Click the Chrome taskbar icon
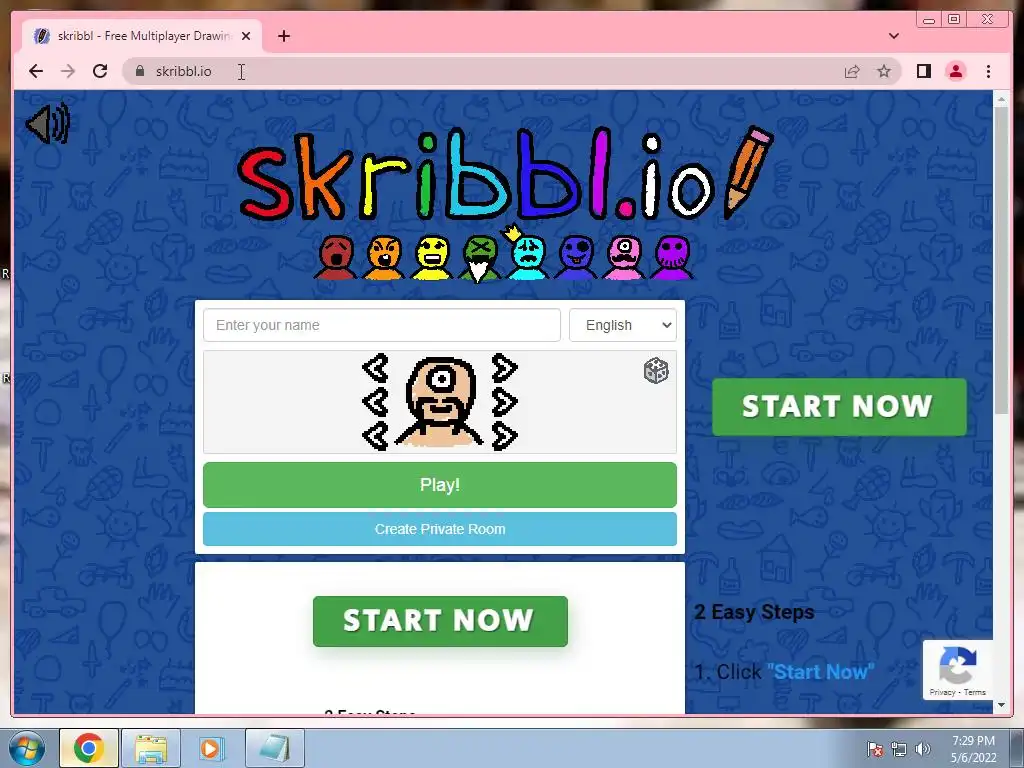Image resolution: width=1024 pixels, height=768 pixels. coord(89,748)
